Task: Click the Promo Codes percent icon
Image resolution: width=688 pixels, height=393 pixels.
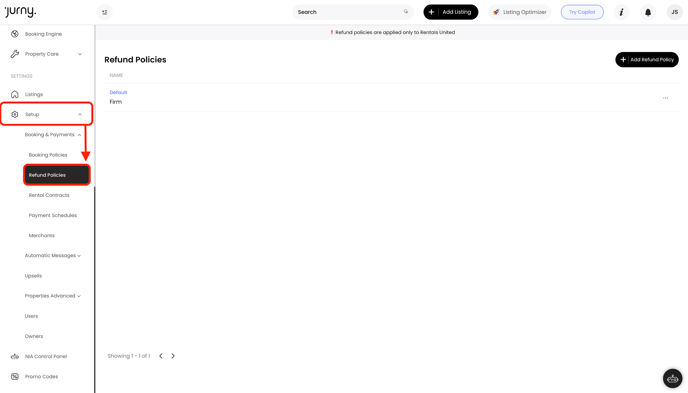Action: tap(14, 377)
